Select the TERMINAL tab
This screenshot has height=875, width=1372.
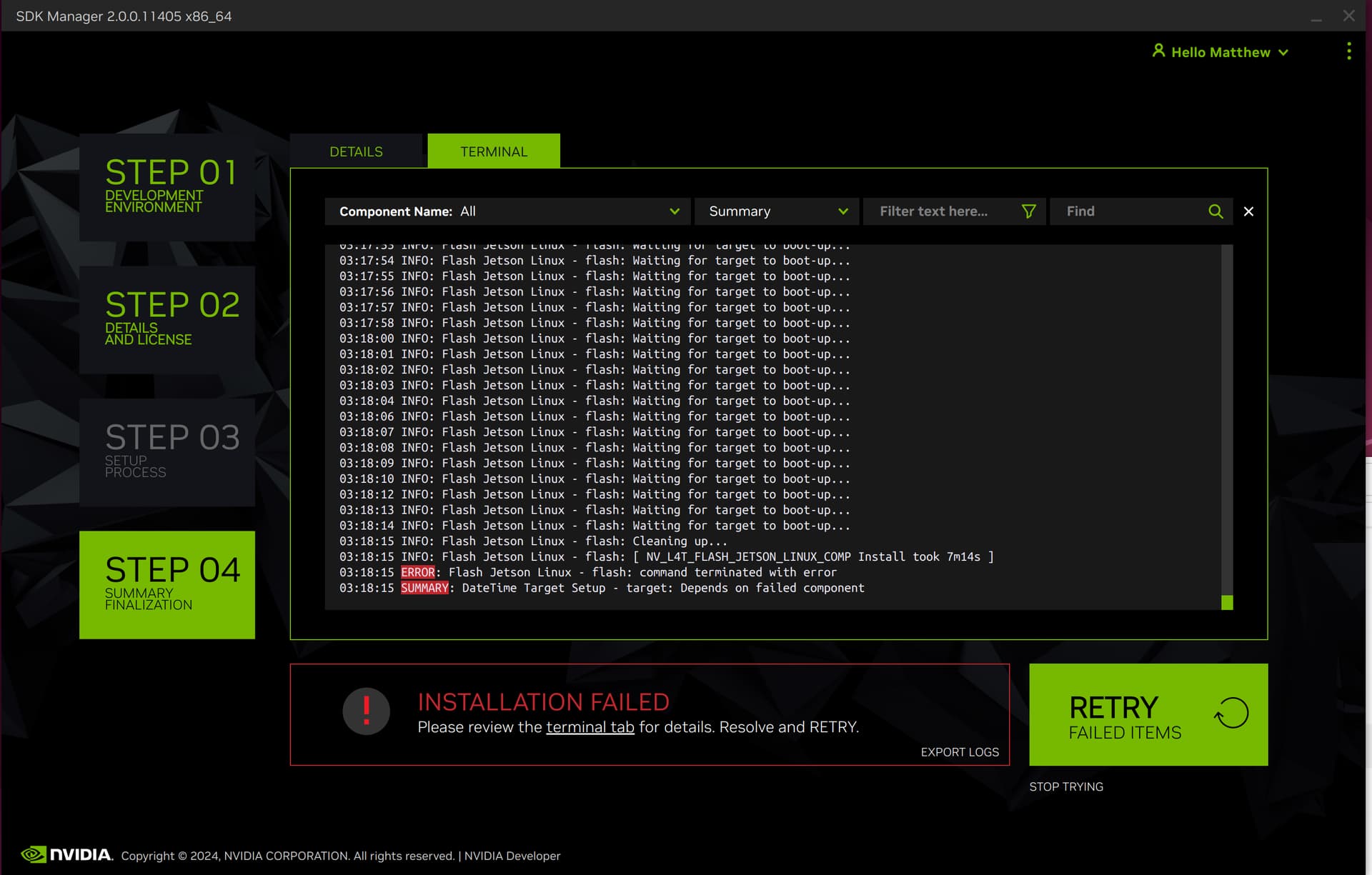point(494,151)
